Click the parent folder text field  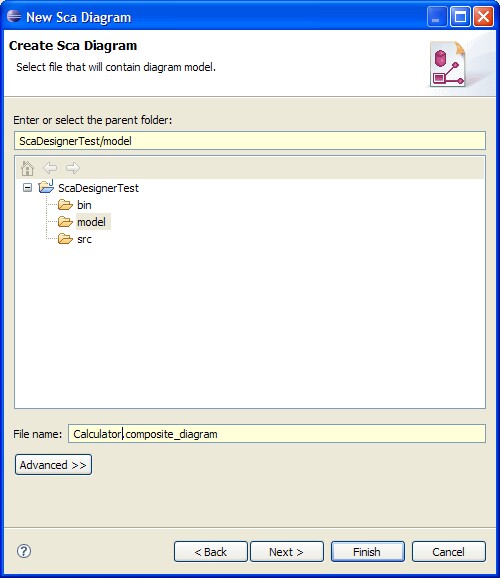[250, 141]
